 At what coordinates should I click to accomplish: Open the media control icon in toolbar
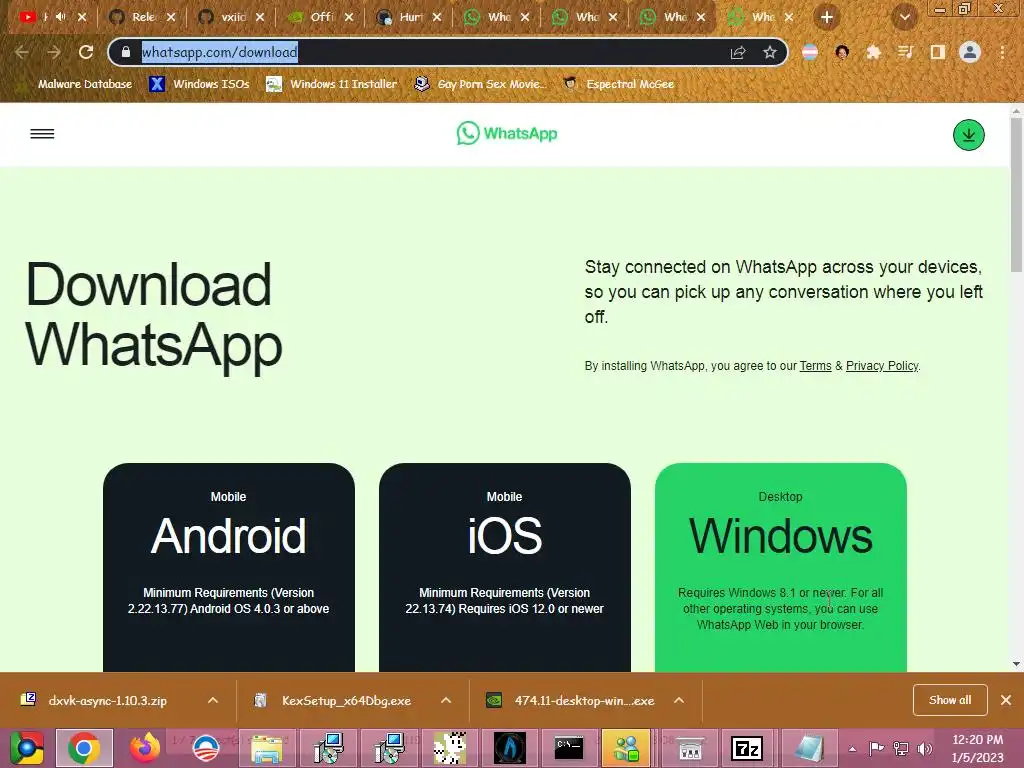pos(905,52)
